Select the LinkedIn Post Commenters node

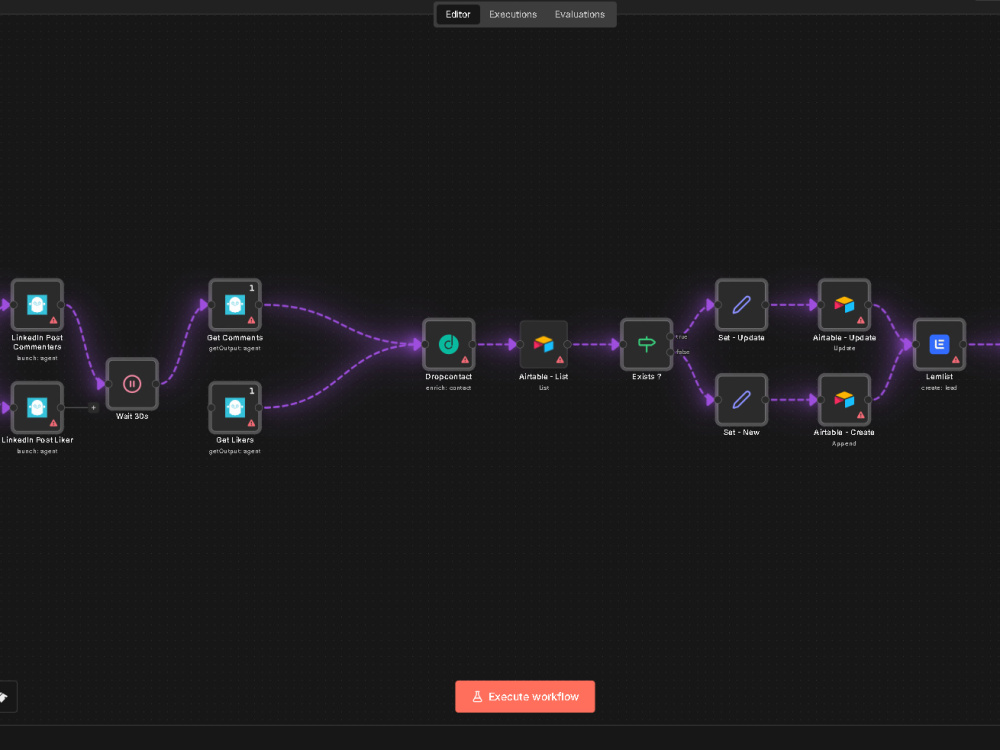[37, 305]
